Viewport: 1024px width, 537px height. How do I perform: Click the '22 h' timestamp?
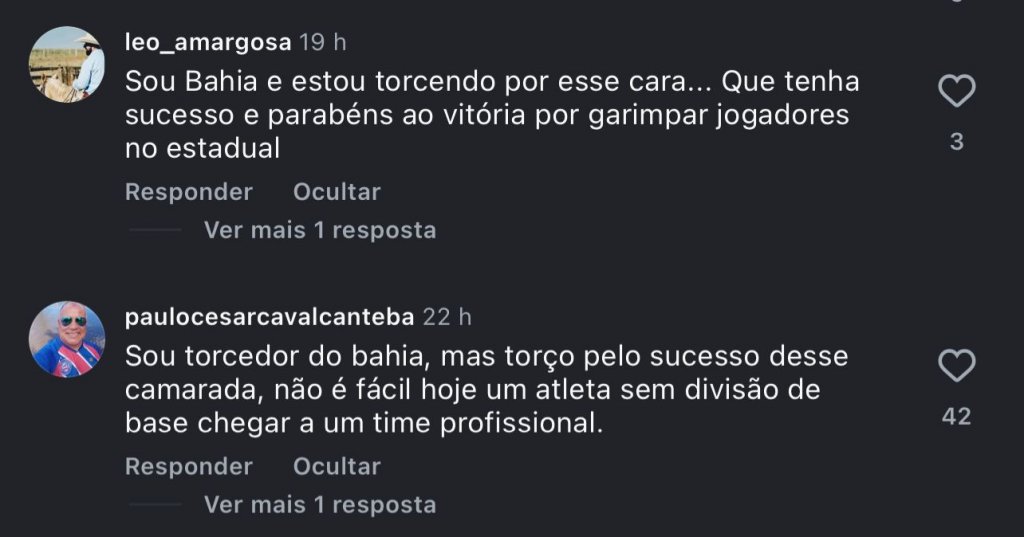(x=446, y=317)
